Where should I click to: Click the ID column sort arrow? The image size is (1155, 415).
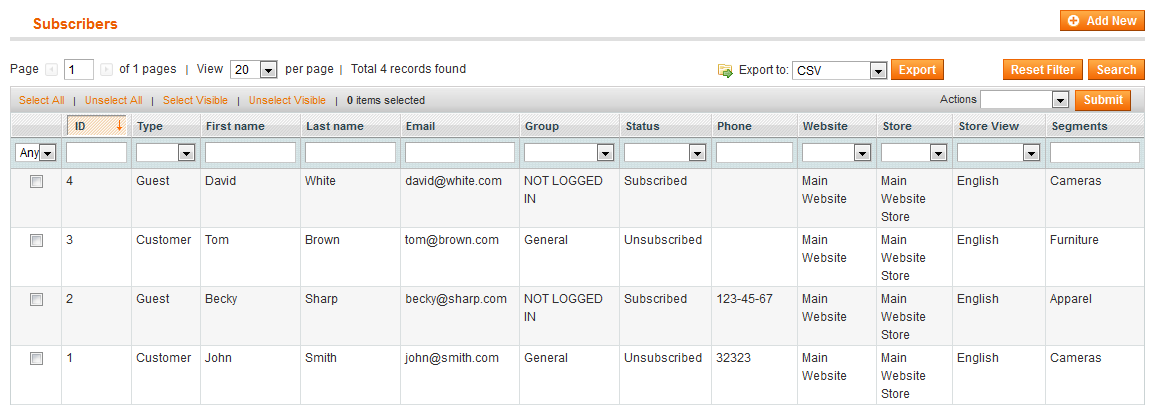(119, 126)
